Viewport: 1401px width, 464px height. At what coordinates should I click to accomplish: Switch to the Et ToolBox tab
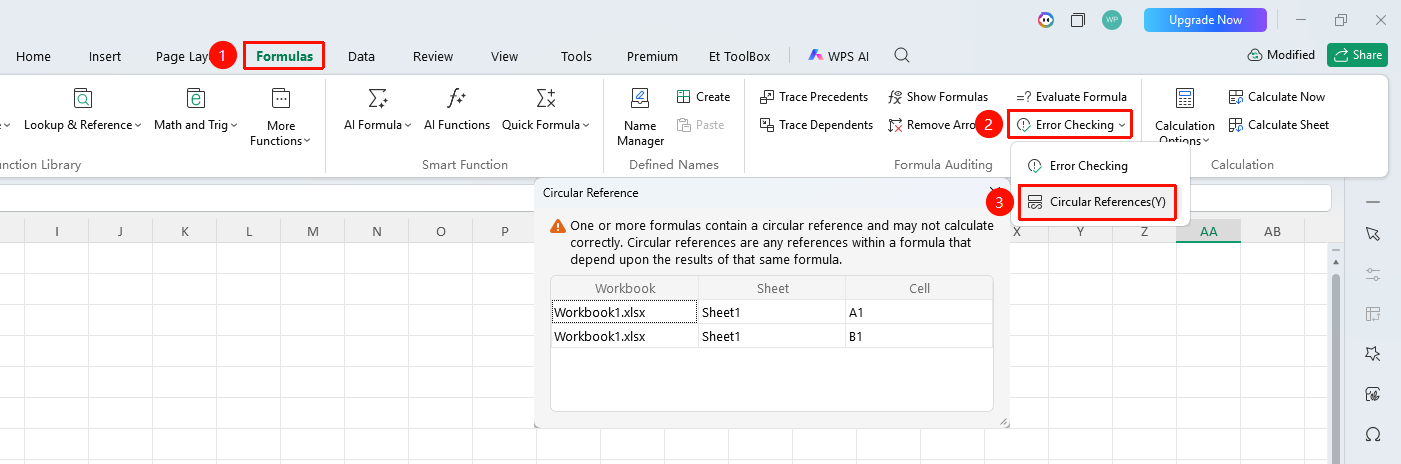pyautogui.click(x=739, y=56)
